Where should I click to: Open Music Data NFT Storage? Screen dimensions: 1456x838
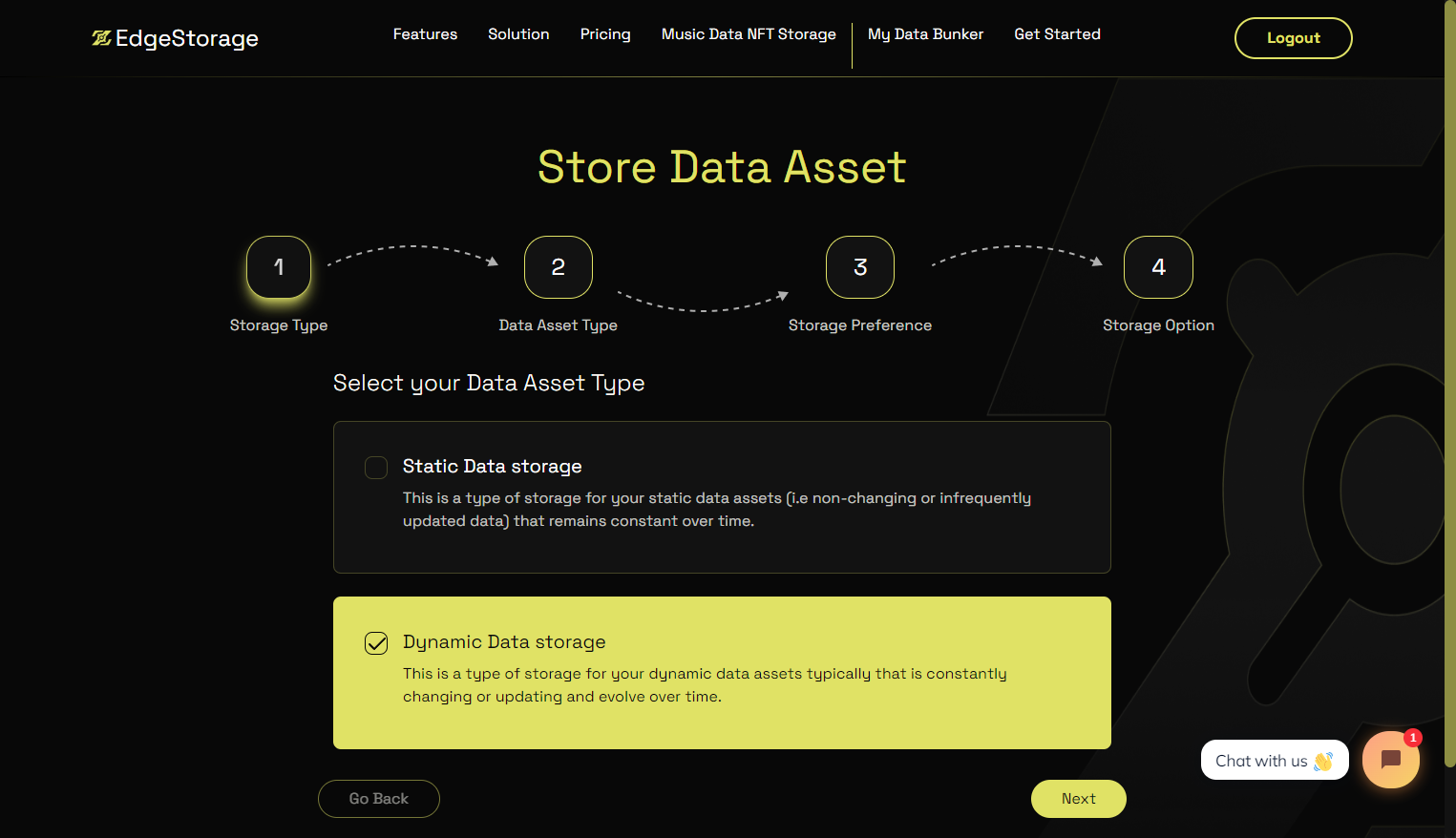click(749, 34)
